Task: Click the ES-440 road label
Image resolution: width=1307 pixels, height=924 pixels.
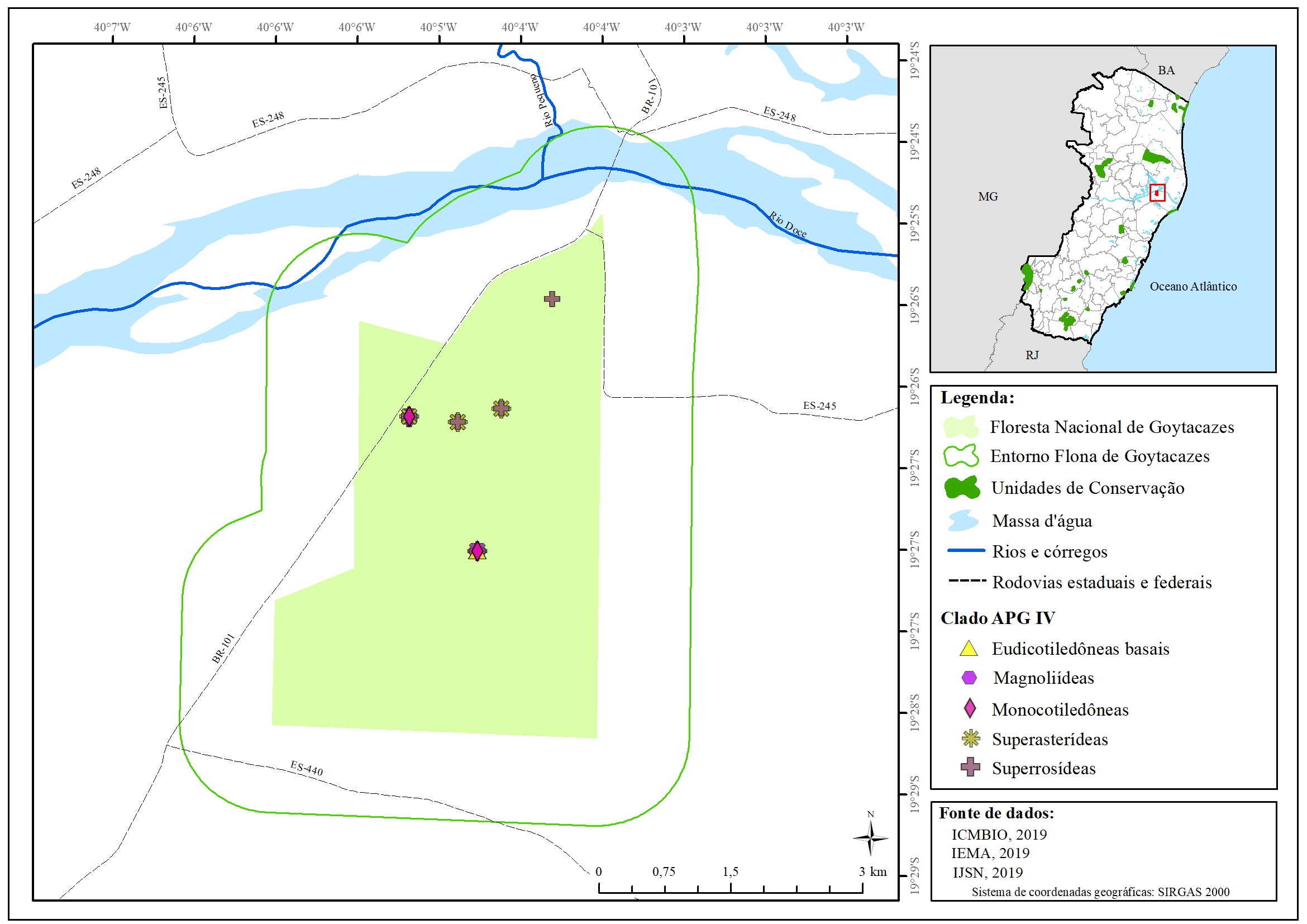Action: point(306,768)
